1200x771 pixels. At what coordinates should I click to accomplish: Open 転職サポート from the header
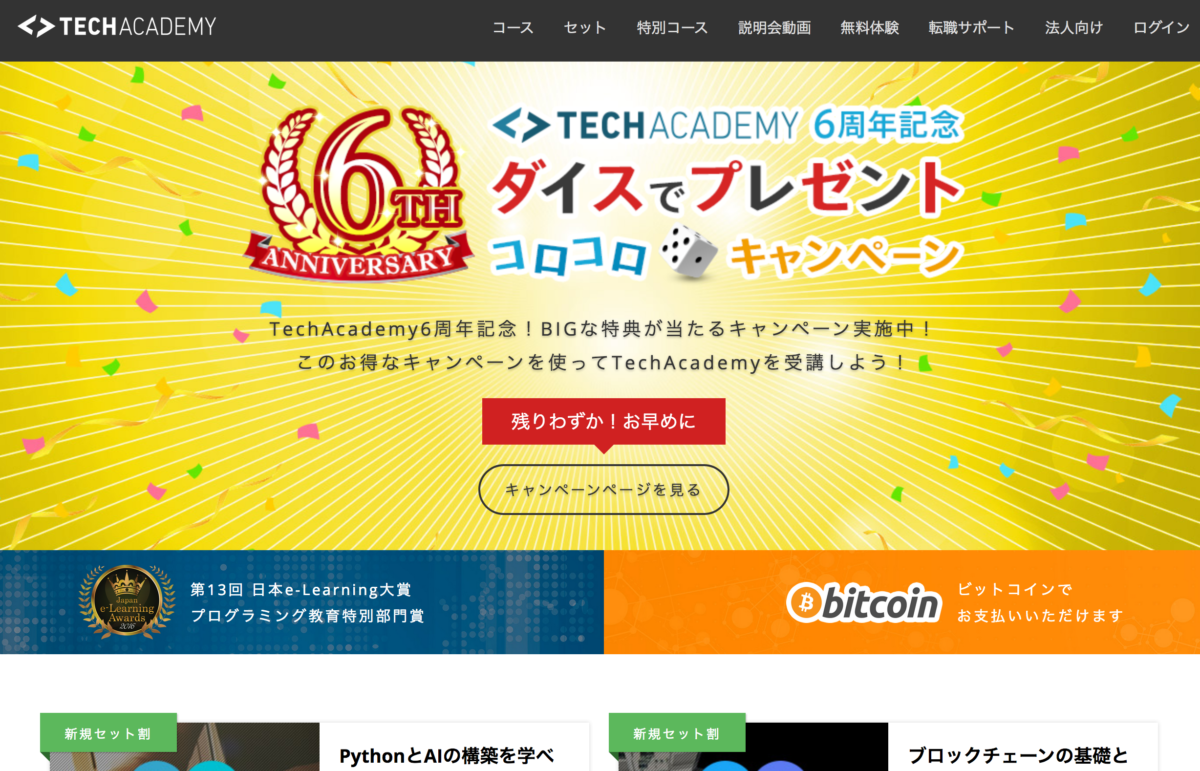coord(971,28)
